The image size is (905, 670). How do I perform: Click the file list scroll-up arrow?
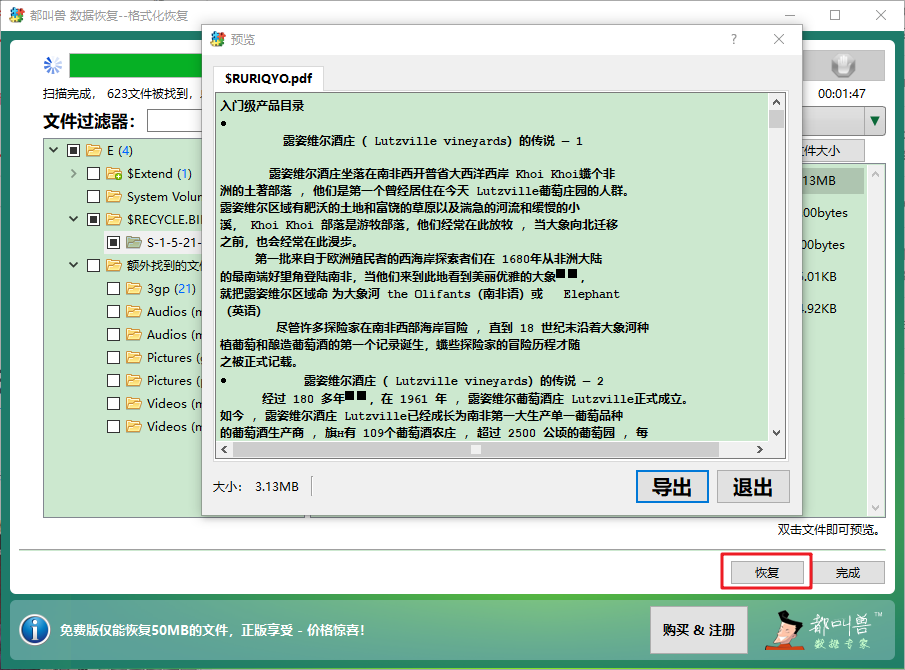[876, 174]
